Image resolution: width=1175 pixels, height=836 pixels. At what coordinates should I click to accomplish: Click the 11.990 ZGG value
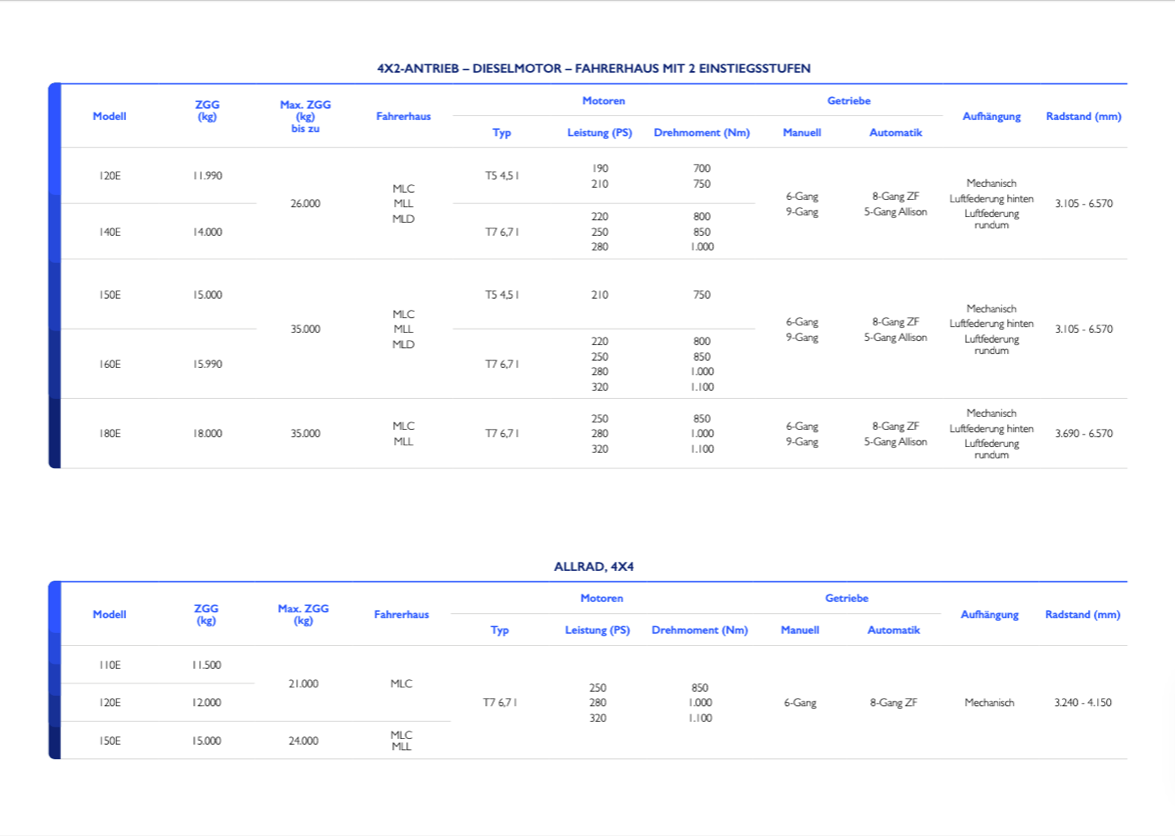click(207, 176)
